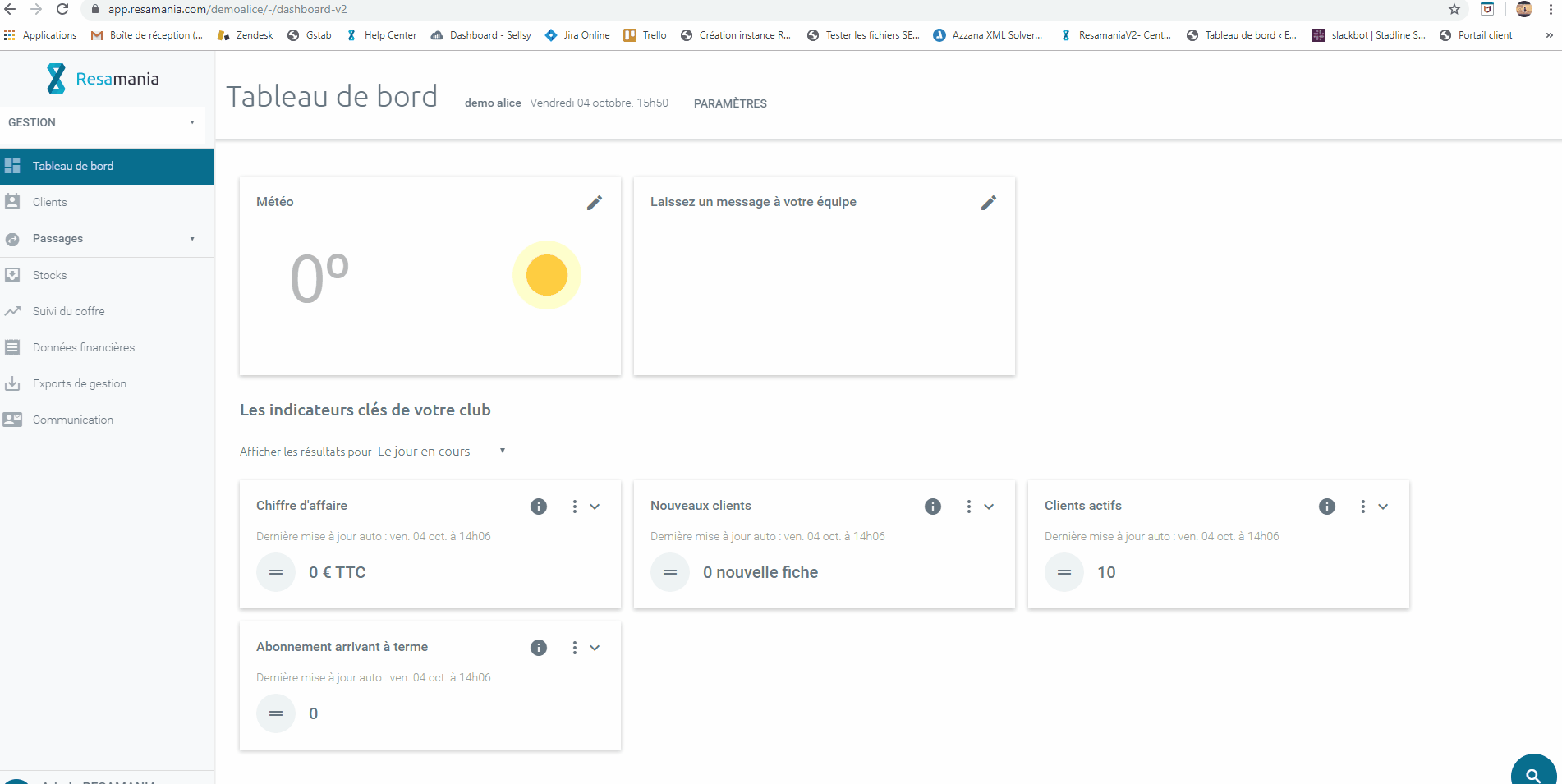Open Données financières page
This screenshot has width=1562, height=784.
click(107, 347)
